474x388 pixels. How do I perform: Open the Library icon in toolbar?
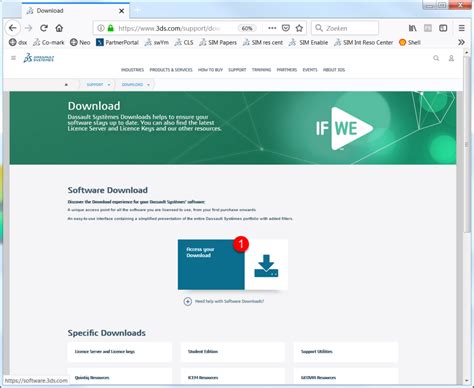(x=413, y=28)
